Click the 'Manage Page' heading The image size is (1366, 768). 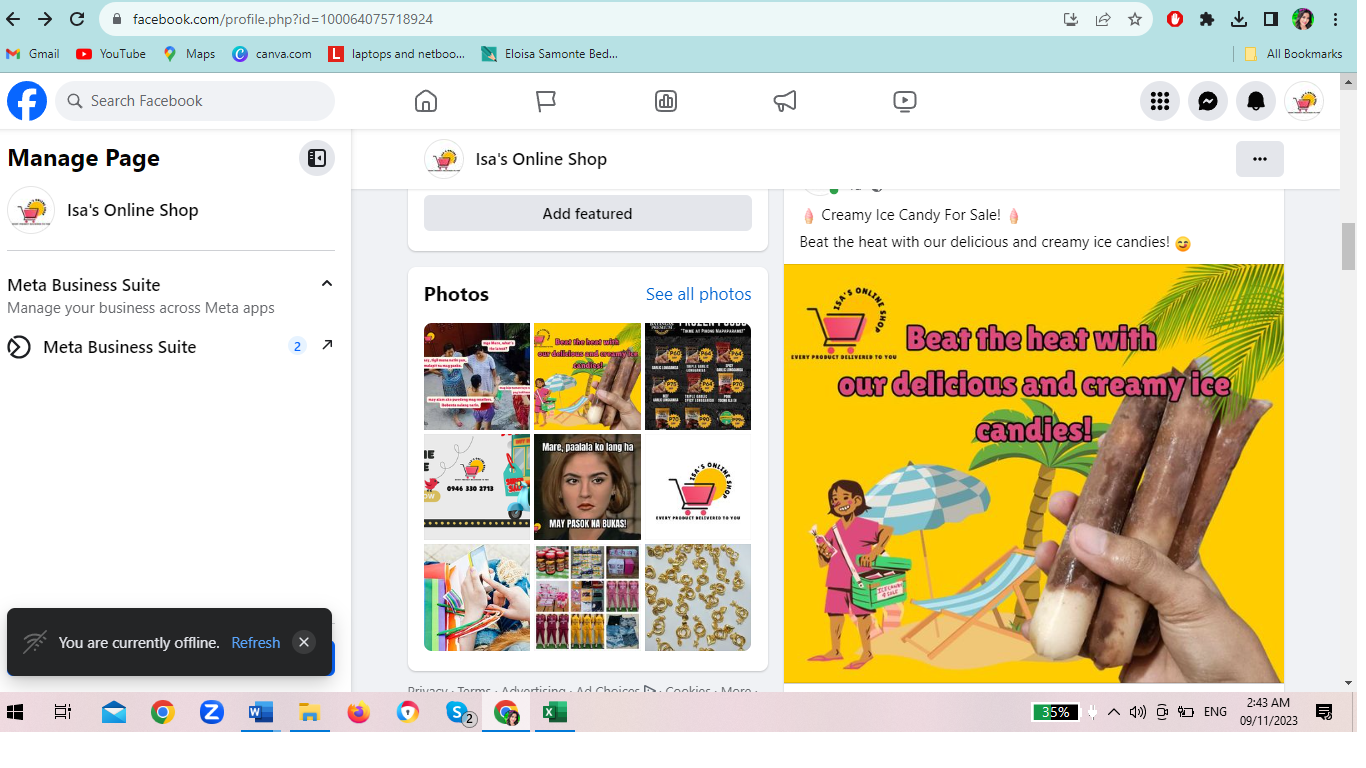[x=83, y=158]
